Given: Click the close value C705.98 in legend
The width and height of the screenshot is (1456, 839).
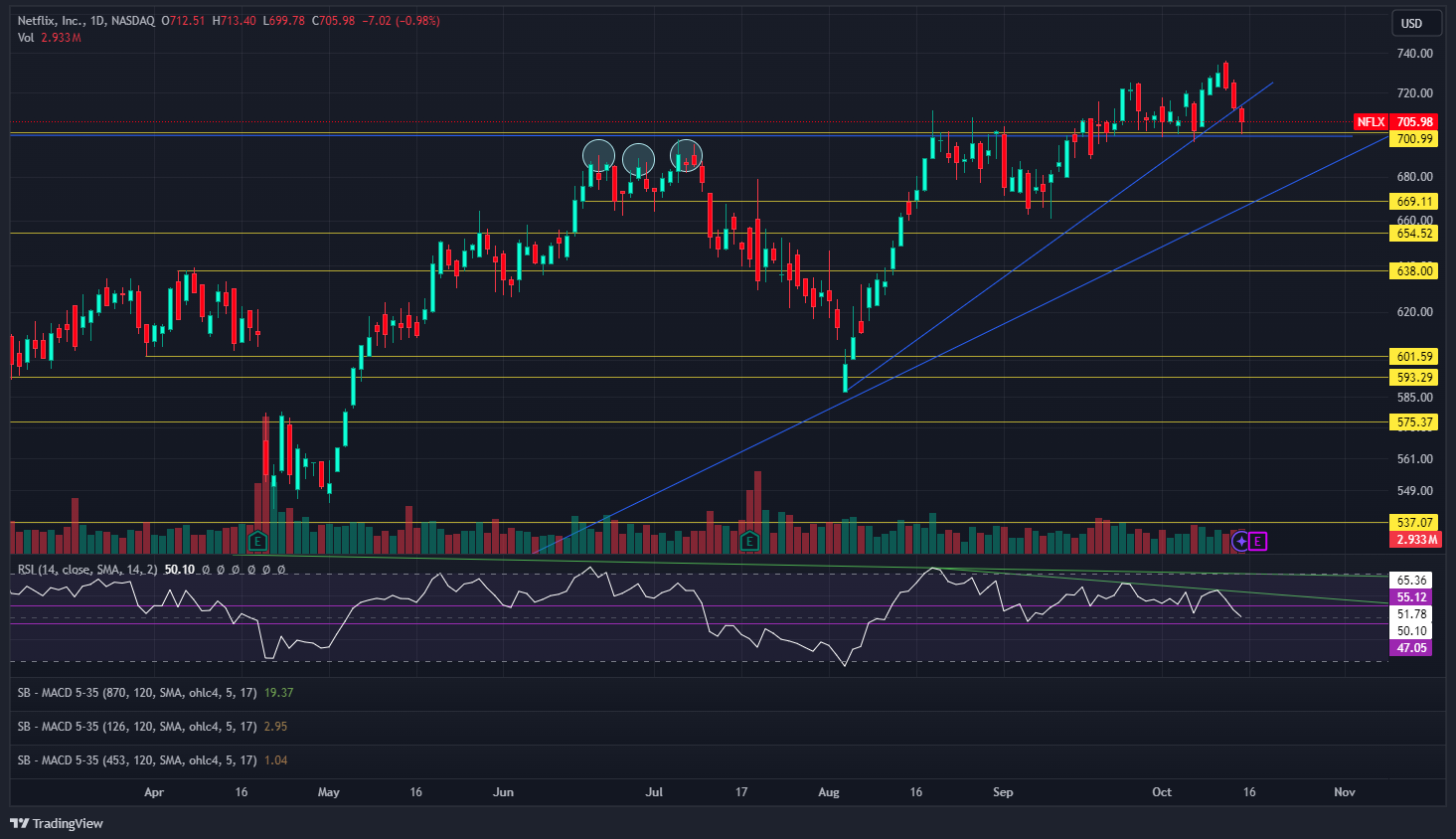Looking at the screenshot, I should pos(333,21).
